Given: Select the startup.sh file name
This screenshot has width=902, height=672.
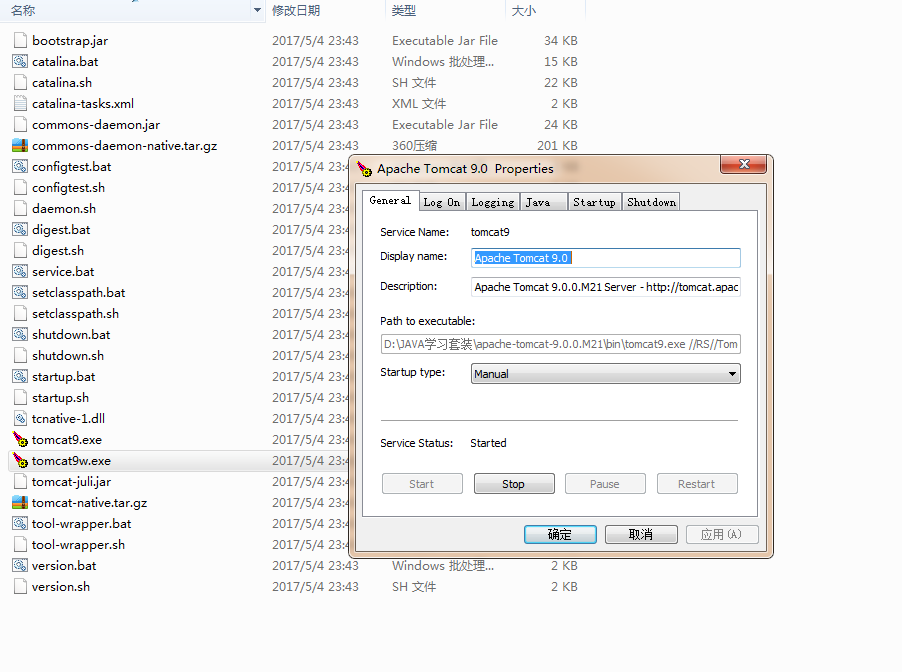Looking at the screenshot, I should [60, 398].
